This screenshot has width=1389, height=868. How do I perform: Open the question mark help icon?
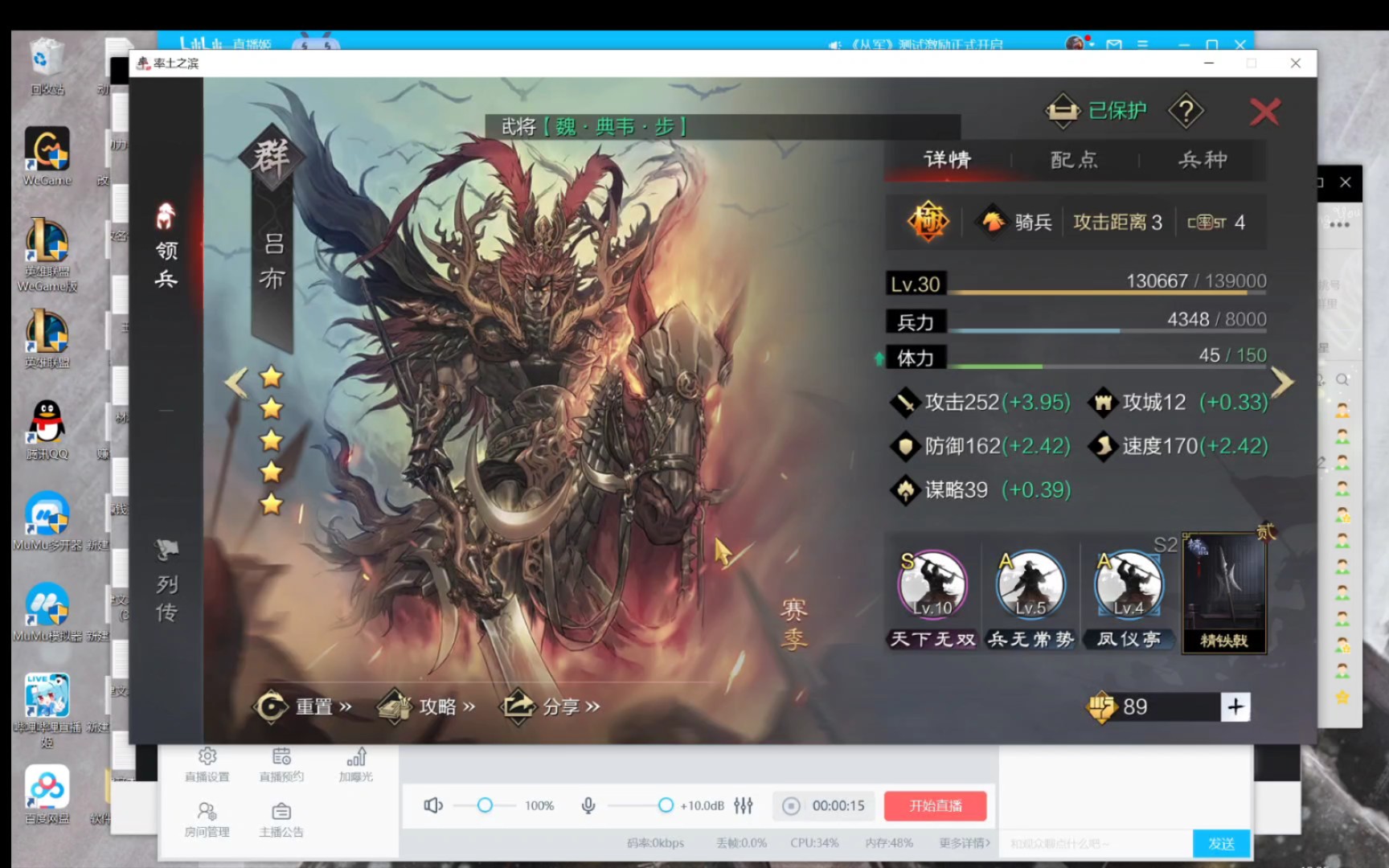1186,111
